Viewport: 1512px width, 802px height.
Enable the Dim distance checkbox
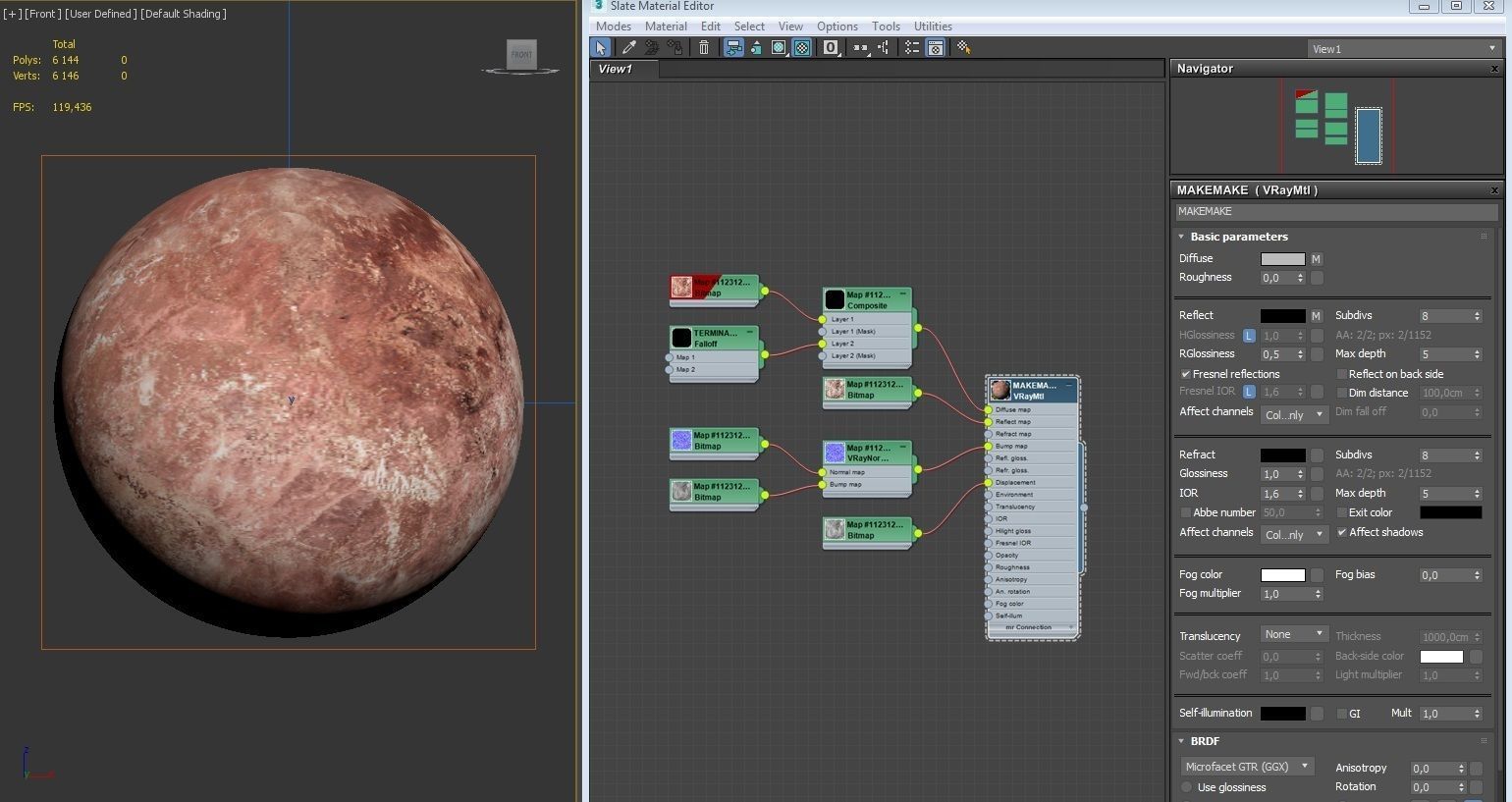(x=1342, y=393)
